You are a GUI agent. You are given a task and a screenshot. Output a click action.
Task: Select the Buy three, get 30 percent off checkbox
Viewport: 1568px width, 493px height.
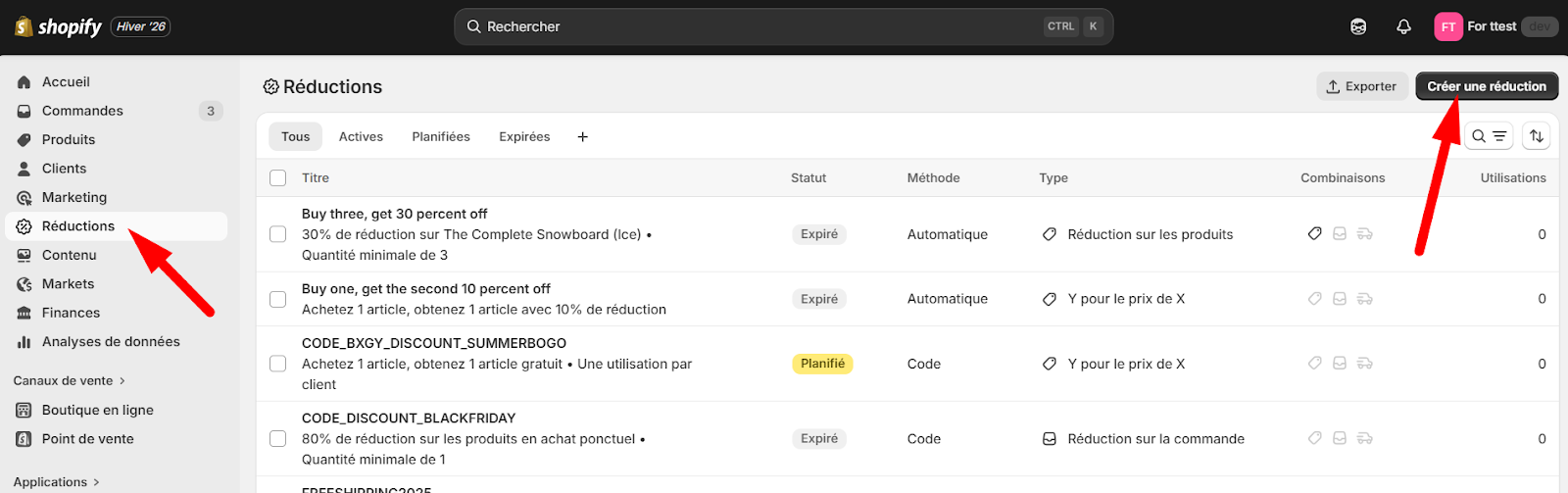click(278, 234)
